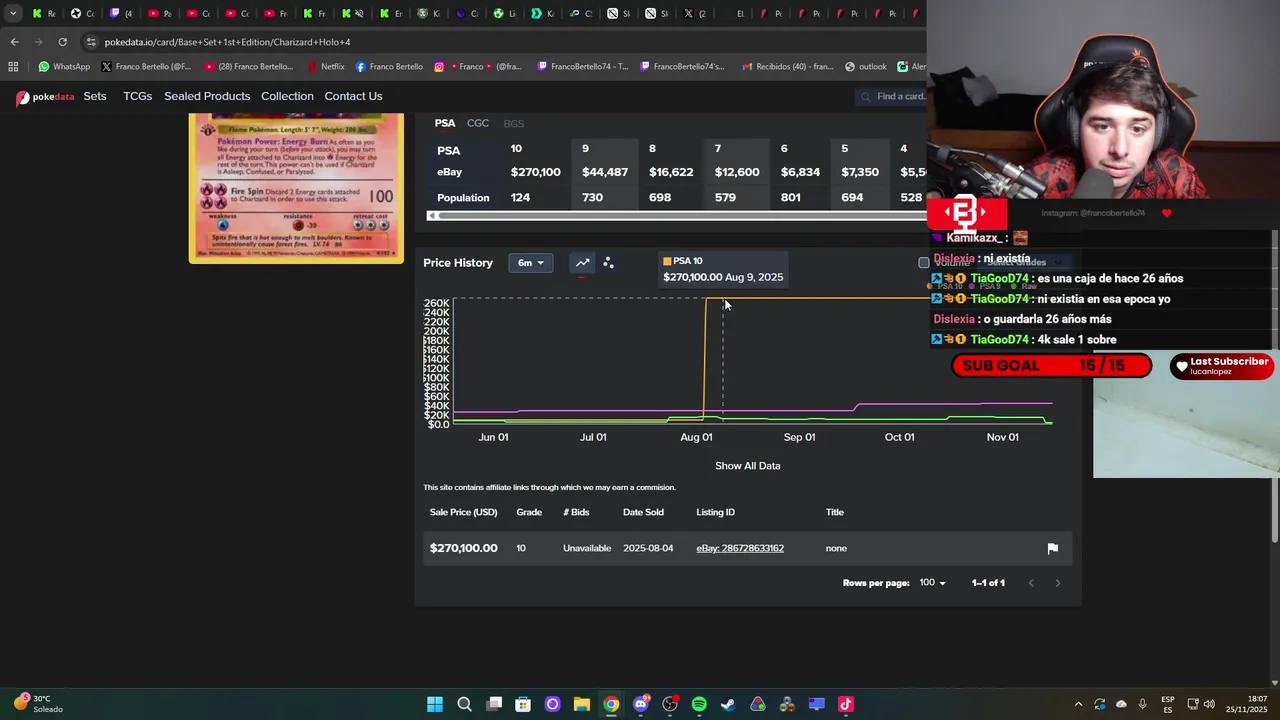Viewport: 1280px width, 720px height.
Task: Click the Grade column header
Action: point(529,512)
